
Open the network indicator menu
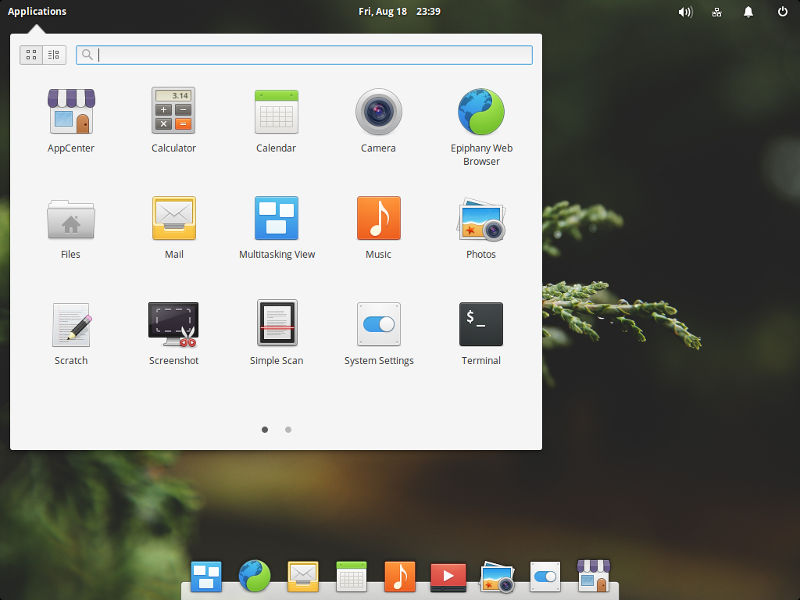pyautogui.click(x=717, y=12)
